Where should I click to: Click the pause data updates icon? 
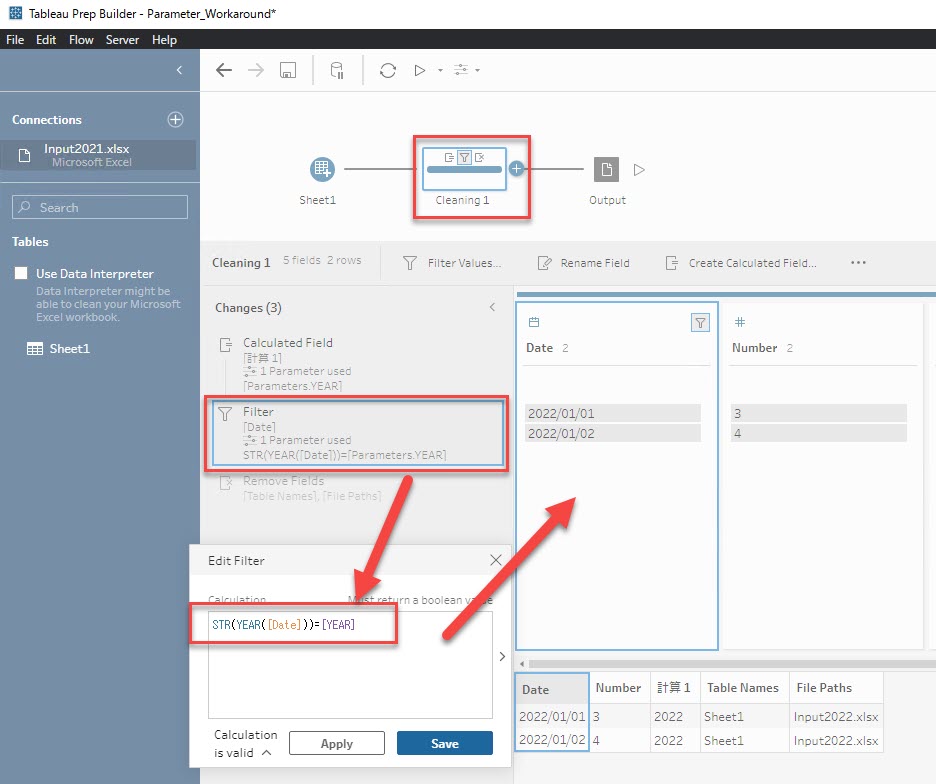[x=337, y=70]
